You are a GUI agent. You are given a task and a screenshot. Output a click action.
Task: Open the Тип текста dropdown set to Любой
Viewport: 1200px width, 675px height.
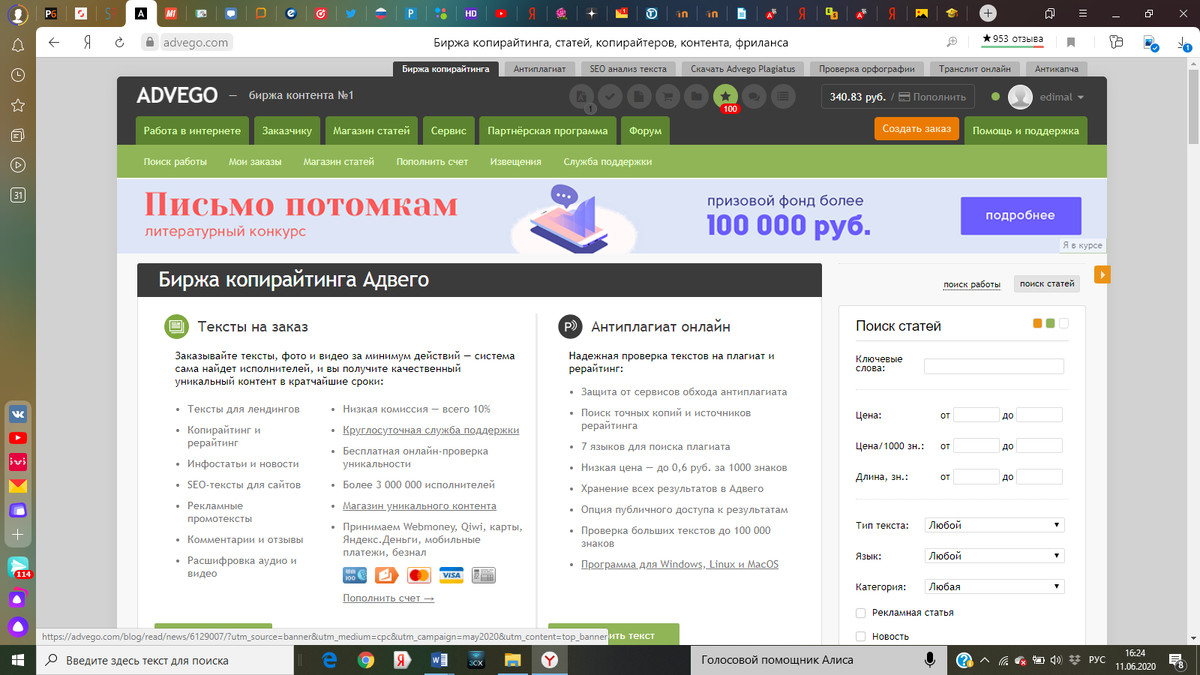click(x=993, y=524)
